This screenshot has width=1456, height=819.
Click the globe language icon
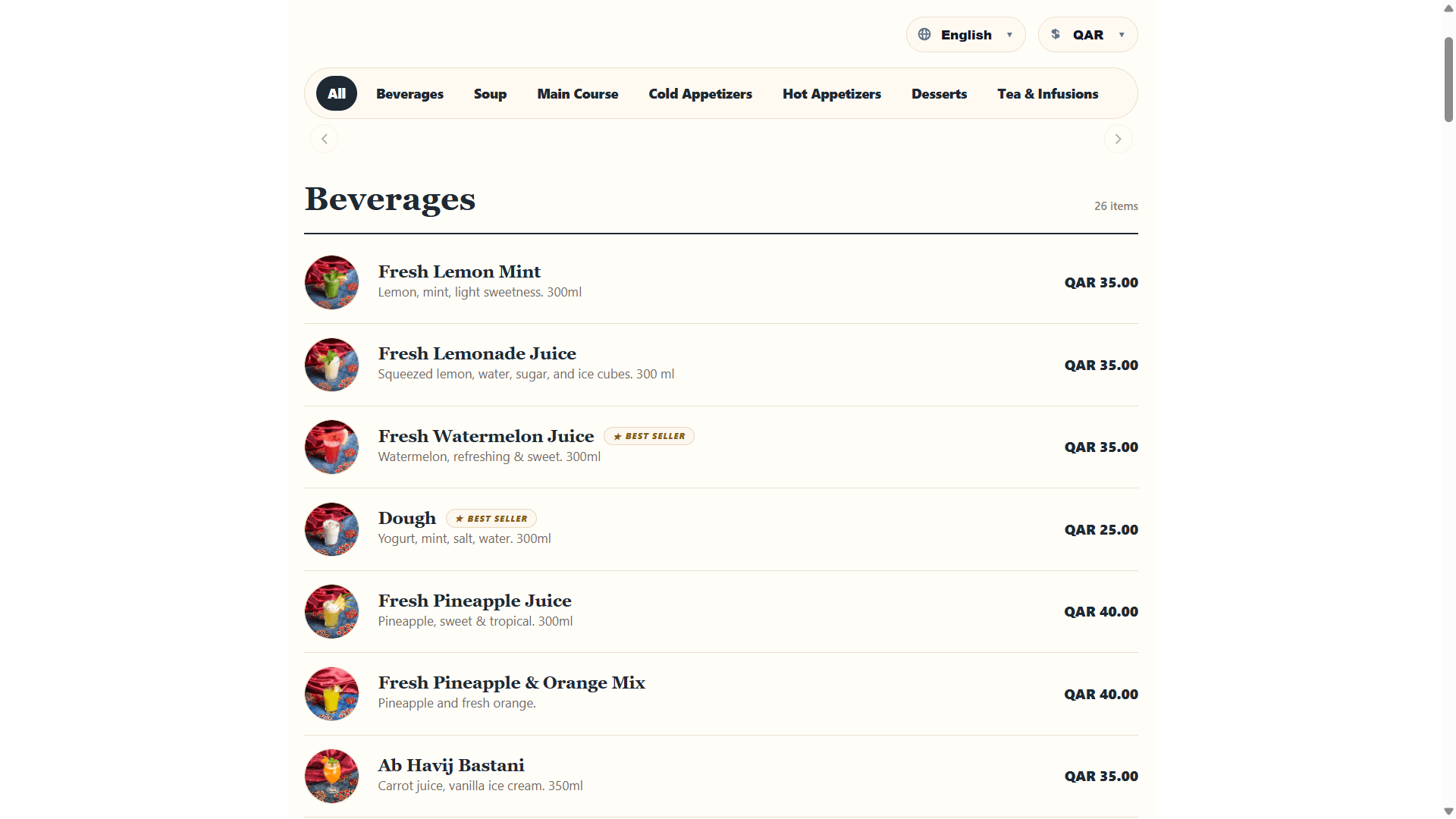point(924,34)
